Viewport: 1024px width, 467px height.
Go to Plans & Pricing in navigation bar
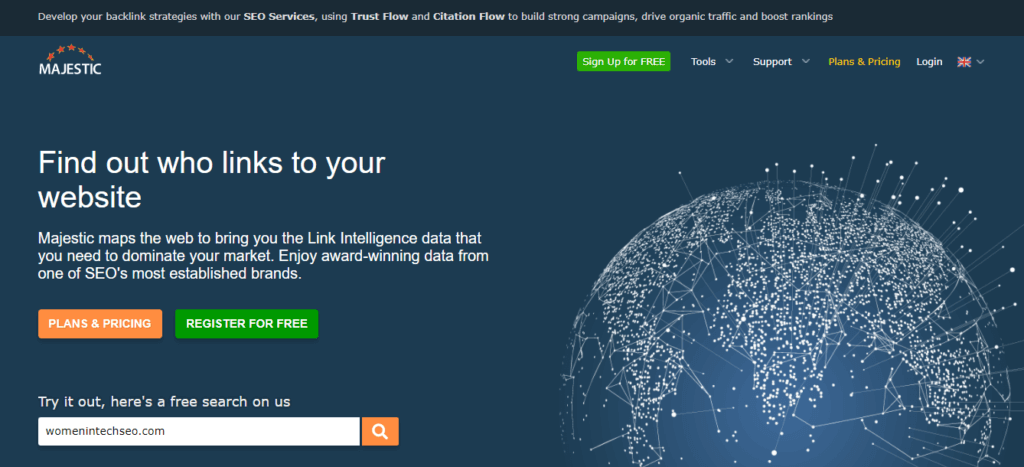[864, 62]
